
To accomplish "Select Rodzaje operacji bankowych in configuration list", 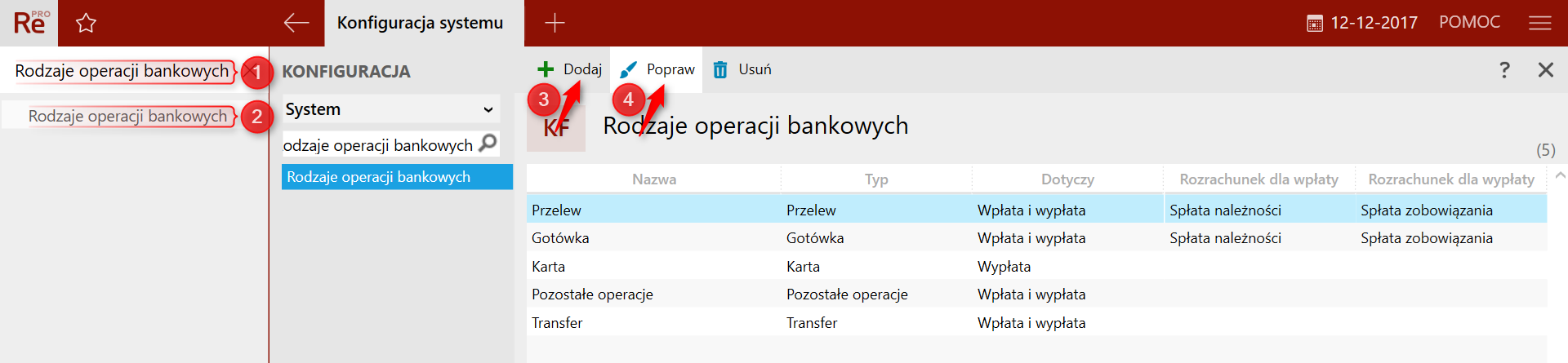I will click(x=397, y=177).
